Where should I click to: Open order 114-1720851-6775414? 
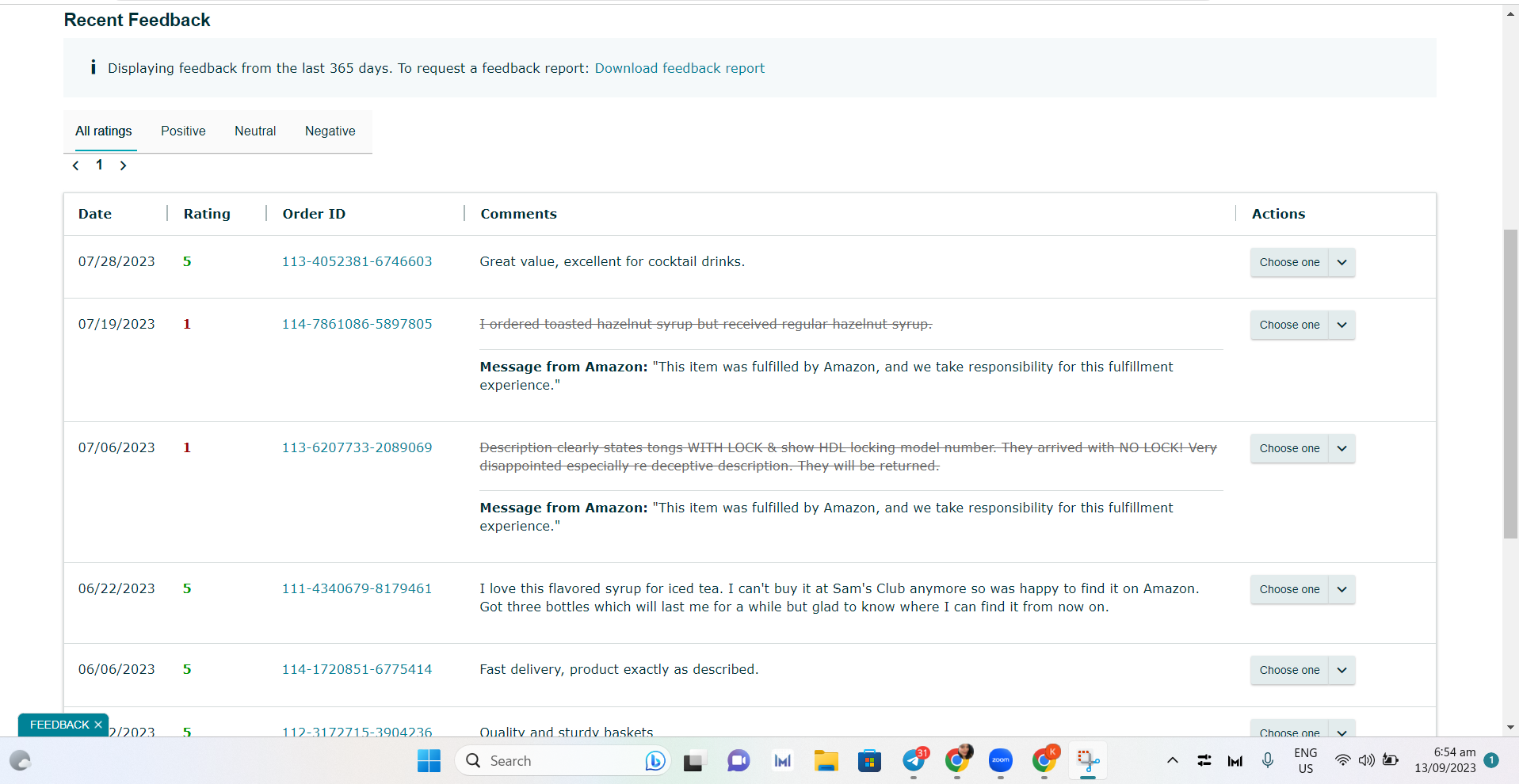coord(357,669)
